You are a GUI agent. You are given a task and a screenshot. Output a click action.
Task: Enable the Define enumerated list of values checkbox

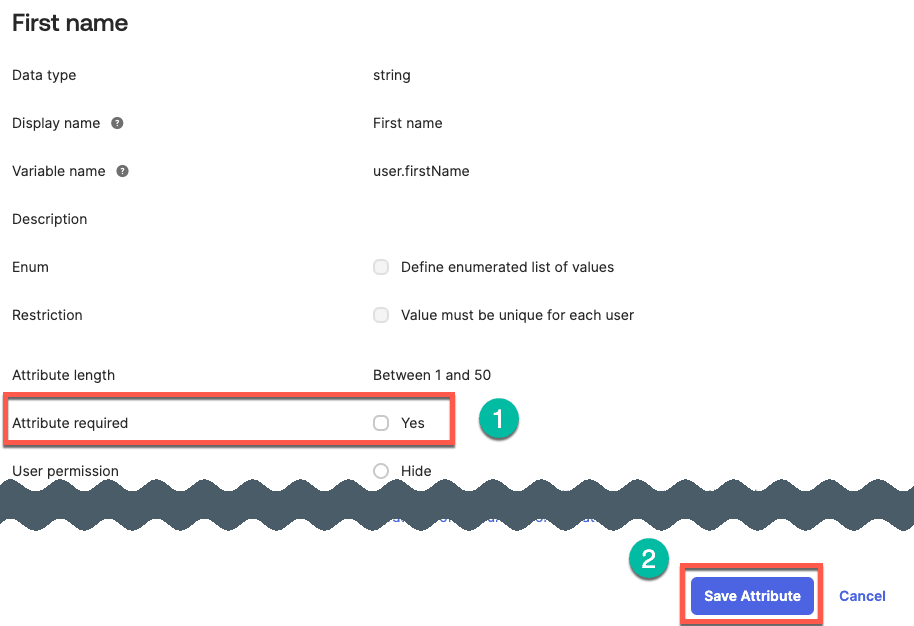381,267
